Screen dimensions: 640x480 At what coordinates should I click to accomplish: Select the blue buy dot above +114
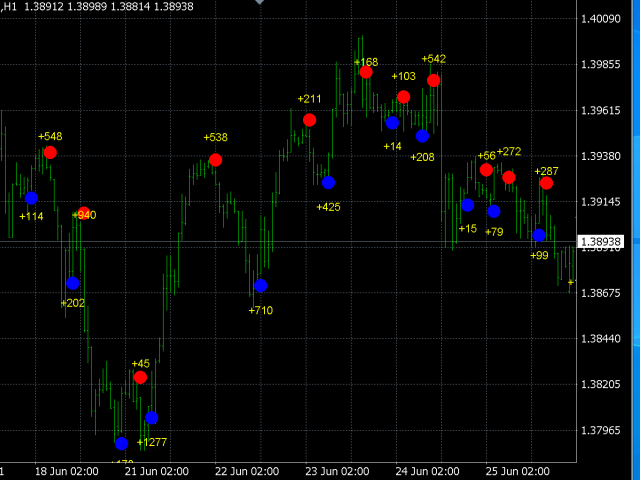31,198
